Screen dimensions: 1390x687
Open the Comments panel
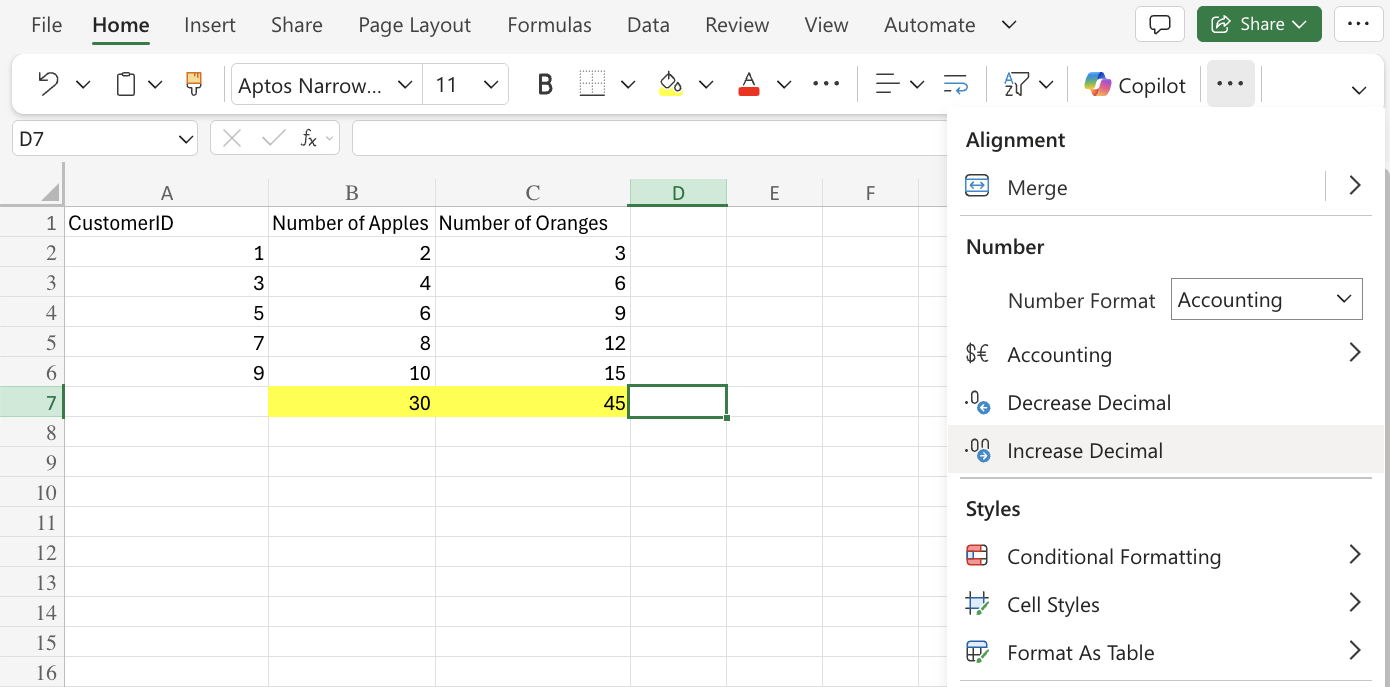click(x=1159, y=24)
